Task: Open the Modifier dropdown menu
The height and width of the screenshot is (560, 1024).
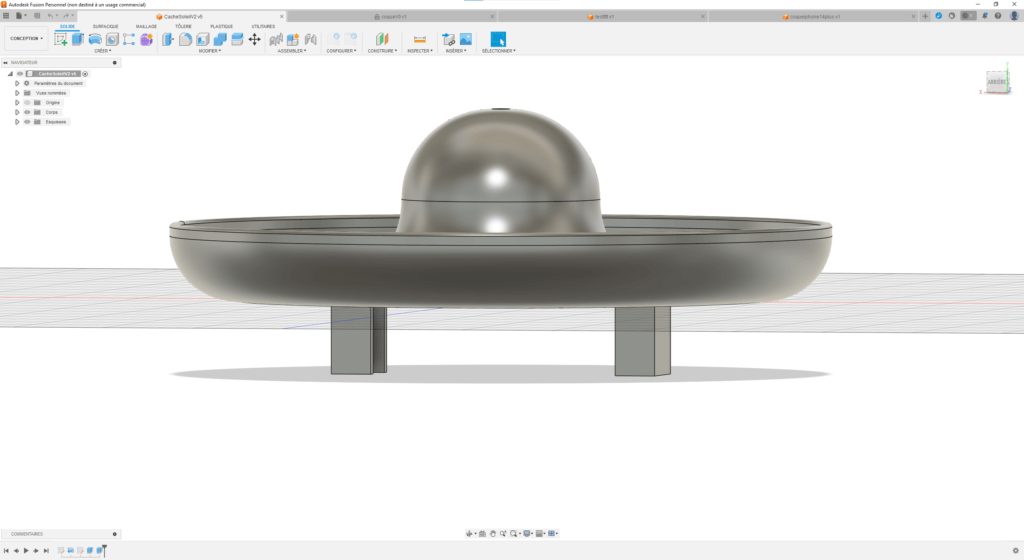Action: click(210, 51)
